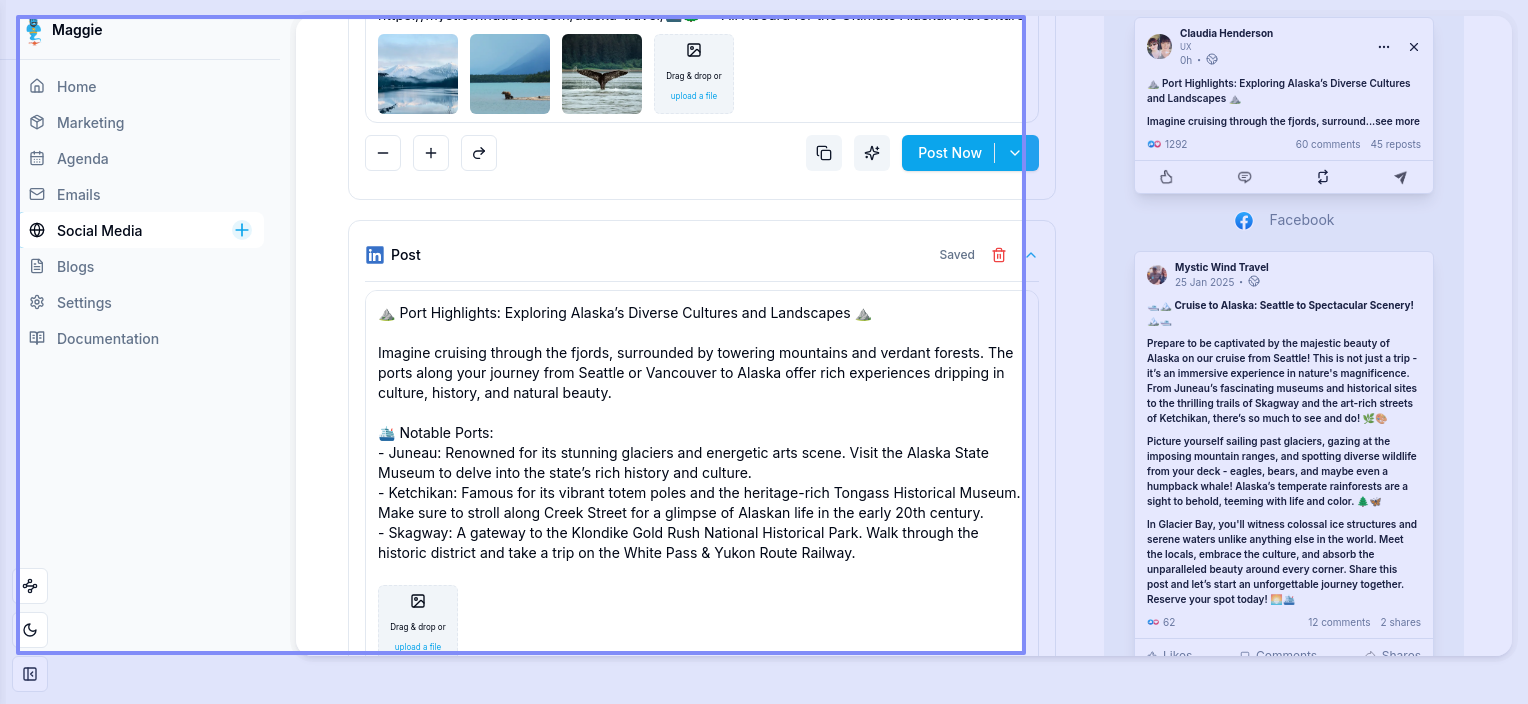The image size is (1528, 704).
Task: Click see more in the LinkedIn preview
Action: [x=1397, y=122]
